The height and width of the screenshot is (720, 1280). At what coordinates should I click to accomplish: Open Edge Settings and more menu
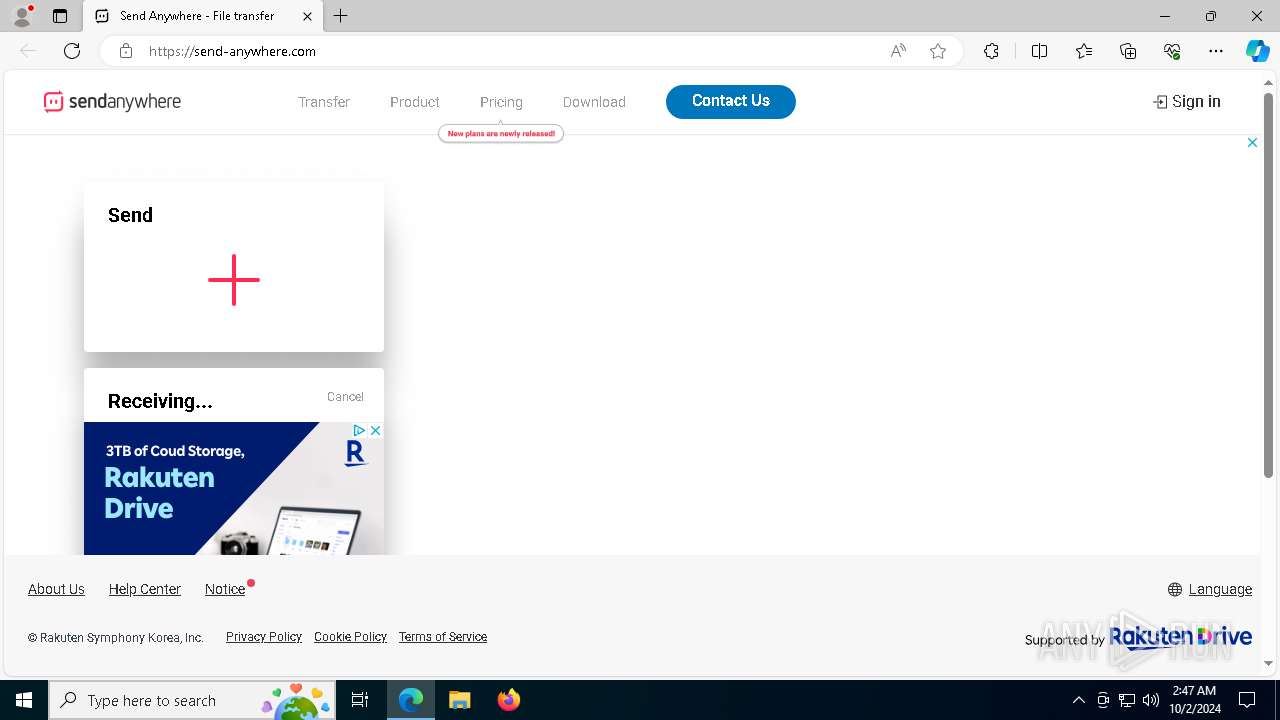click(x=1216, y=51)
